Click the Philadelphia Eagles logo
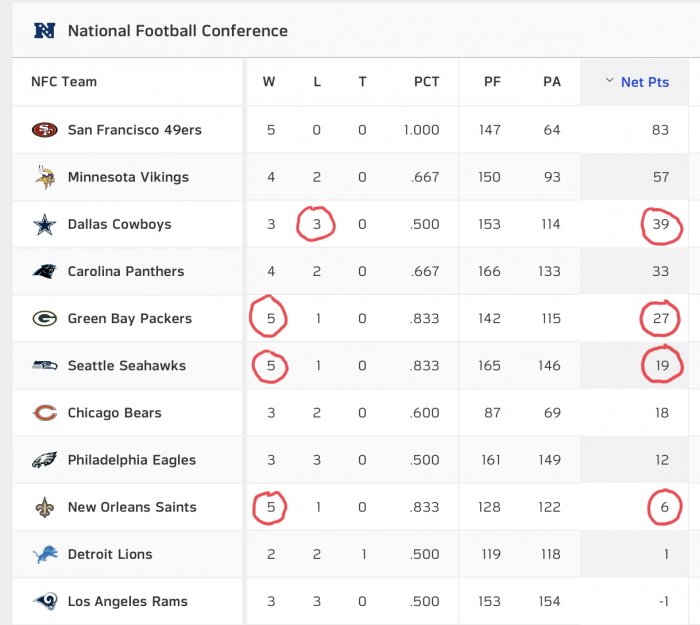 click(45, 460)
